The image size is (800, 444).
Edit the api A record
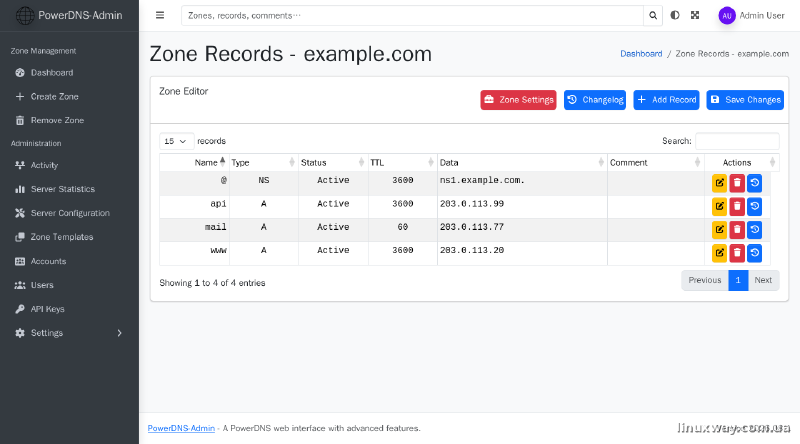719,206
